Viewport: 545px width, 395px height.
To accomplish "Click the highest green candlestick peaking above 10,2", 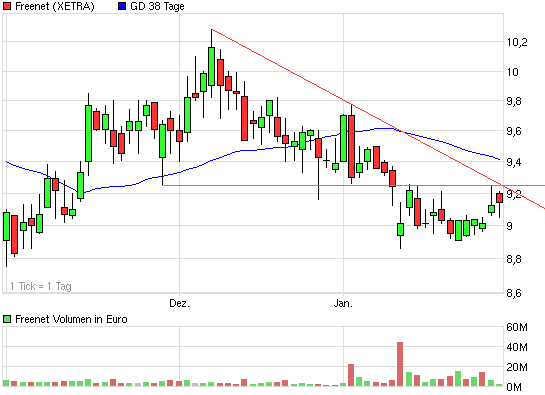I will (x=211, y=66).
